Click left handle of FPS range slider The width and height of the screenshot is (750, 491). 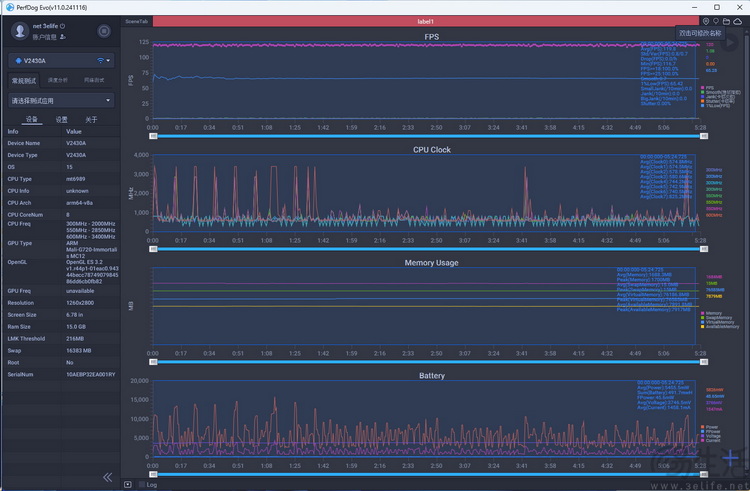click(153, 136)
